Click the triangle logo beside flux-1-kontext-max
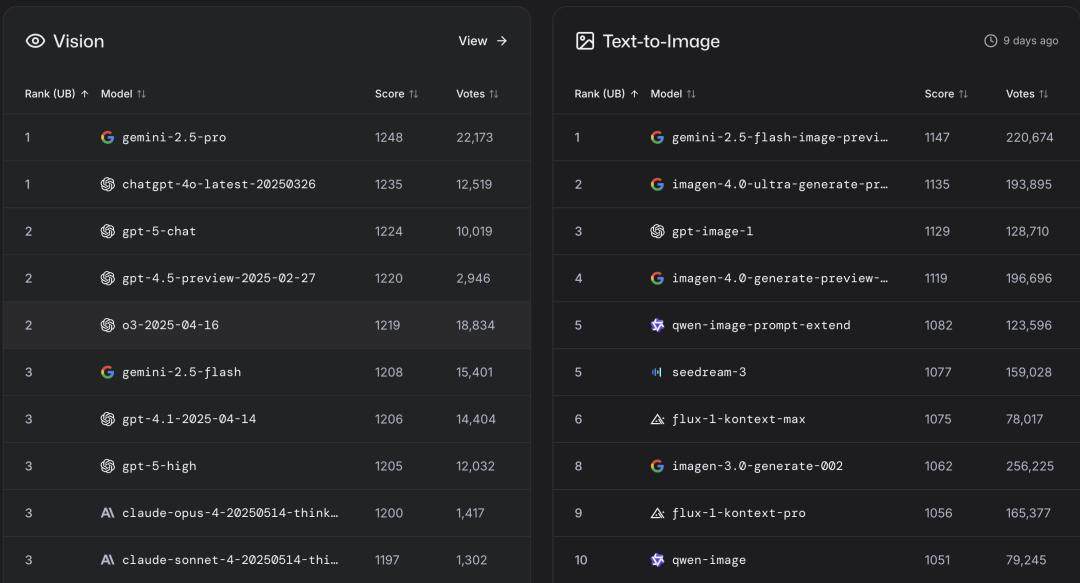The height and width of the screenshot is (583, 1080). (657, 419)
